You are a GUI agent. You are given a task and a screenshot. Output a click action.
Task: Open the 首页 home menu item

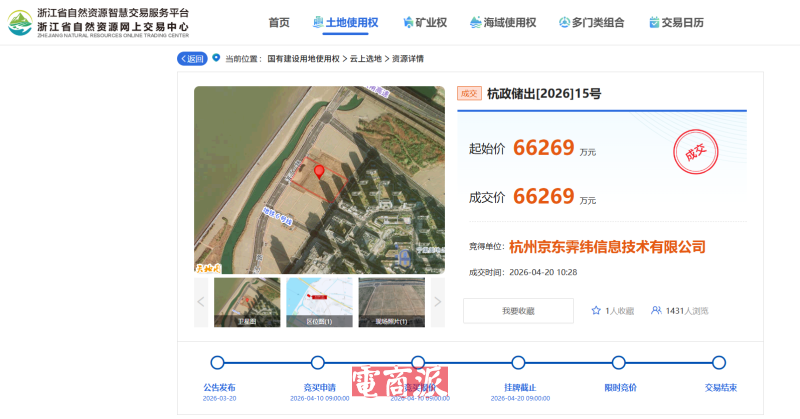point(279,22)
